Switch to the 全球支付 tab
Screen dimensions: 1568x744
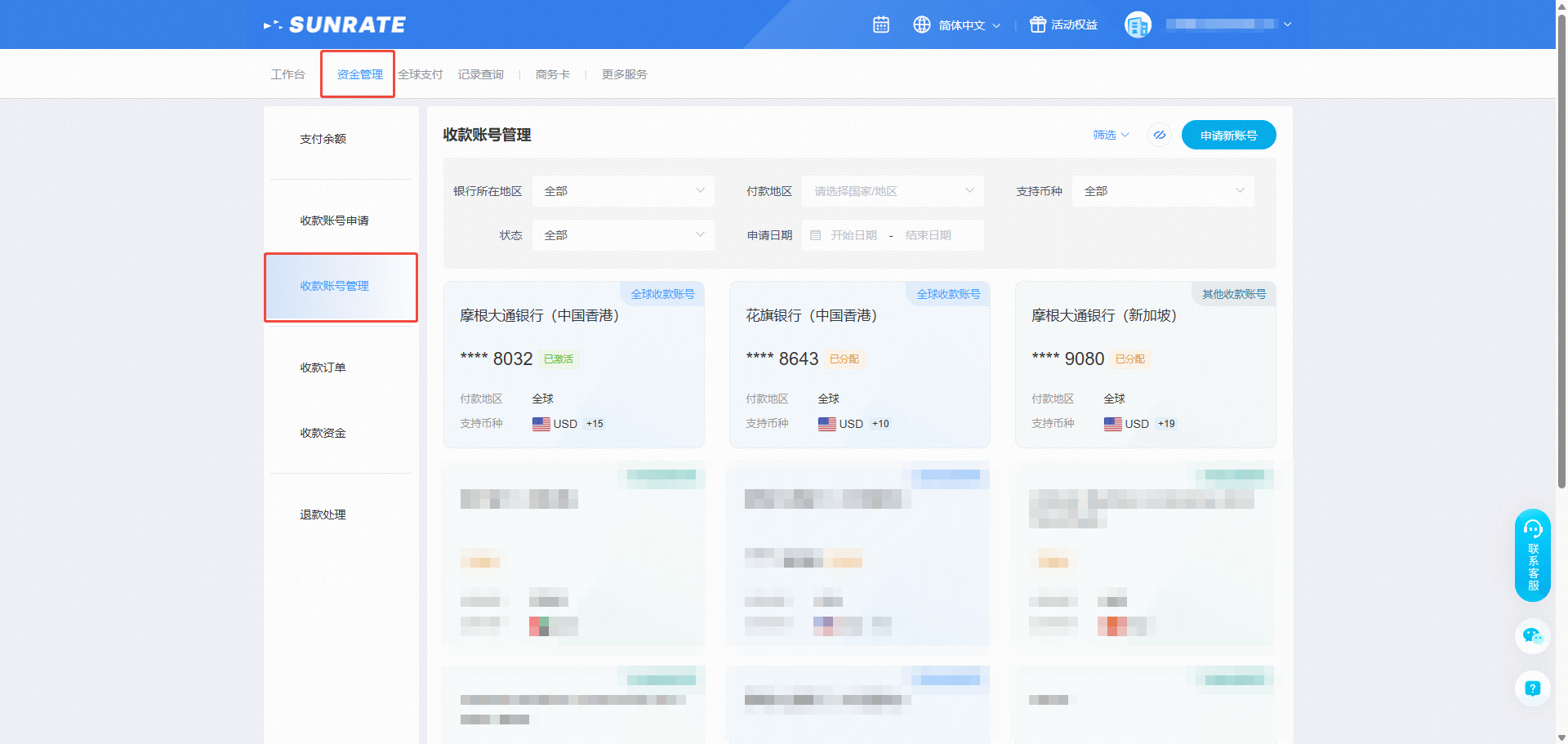pyautogui.click(x=421, y=74)
